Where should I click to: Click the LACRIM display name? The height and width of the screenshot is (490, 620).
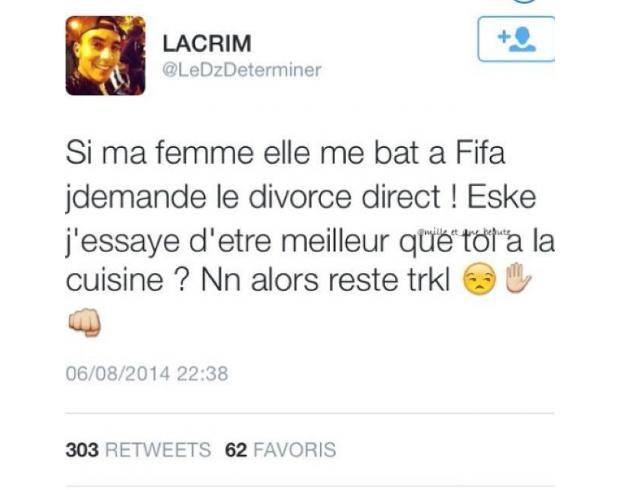[207, 43]
